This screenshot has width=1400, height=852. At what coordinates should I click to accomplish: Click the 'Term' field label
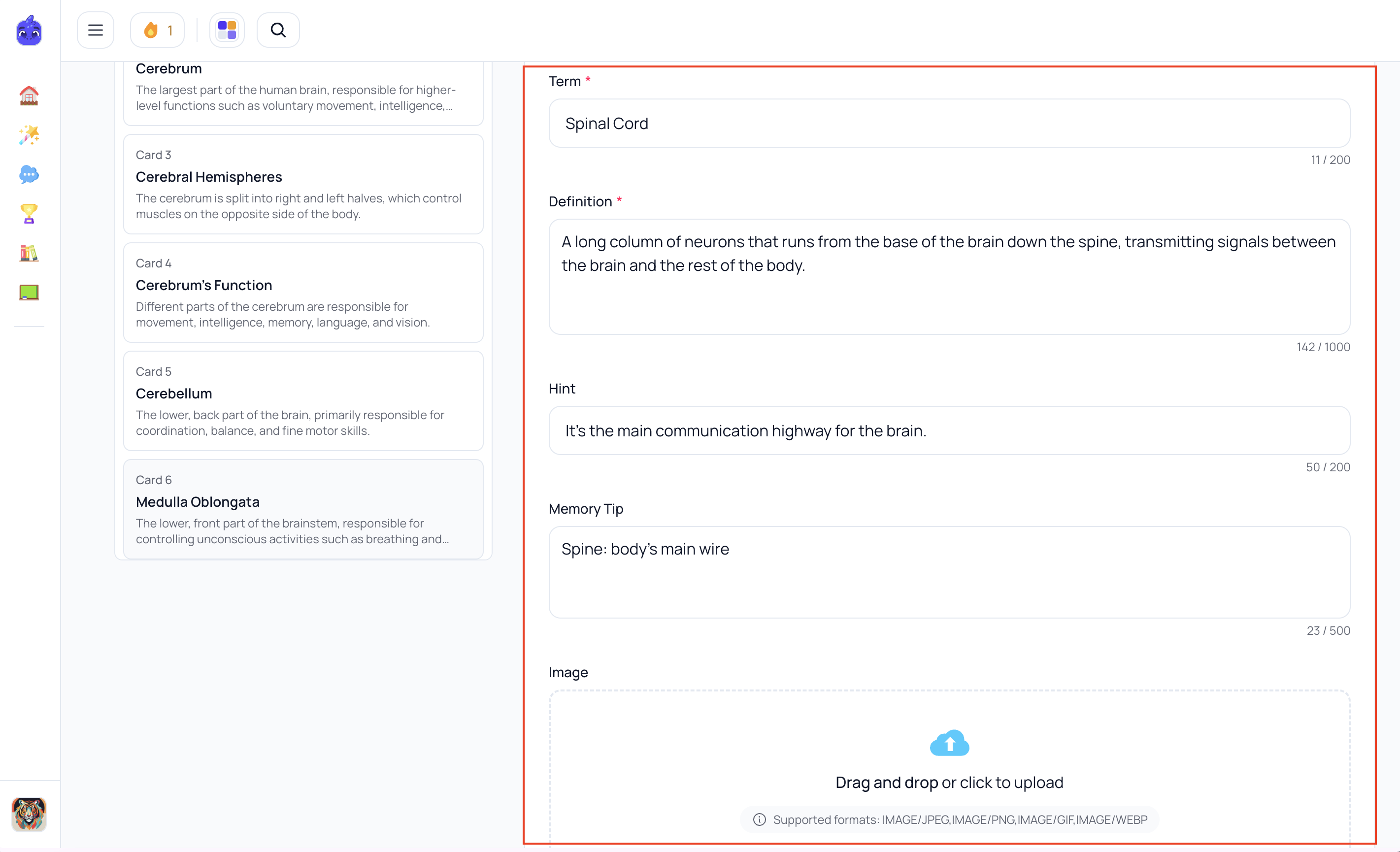coord(565,81)
